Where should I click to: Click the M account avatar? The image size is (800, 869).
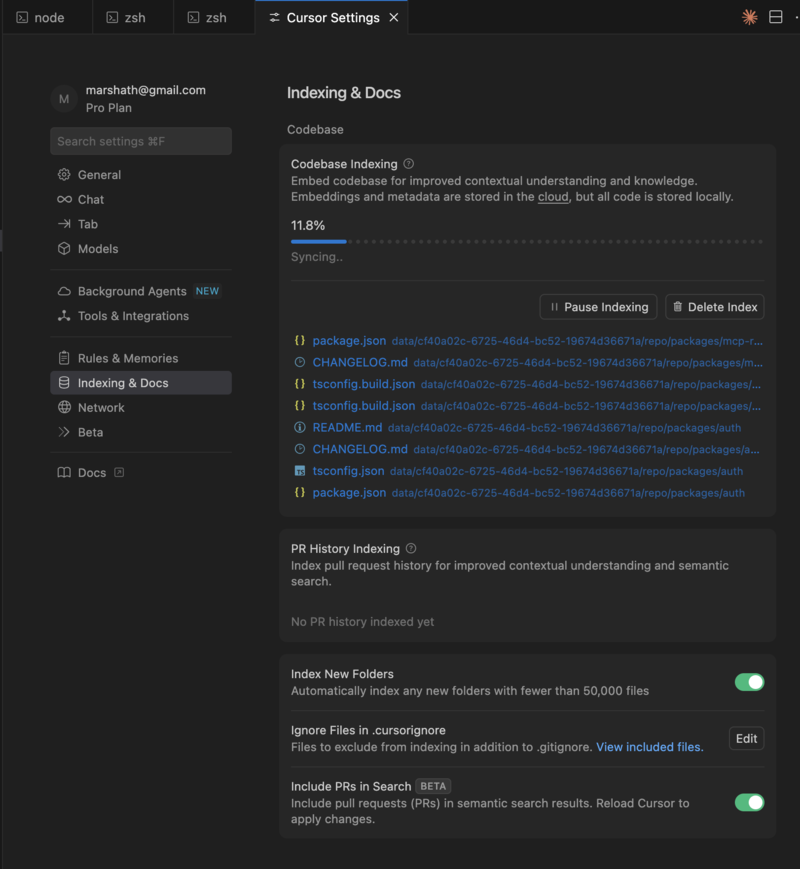click(64, 99)
